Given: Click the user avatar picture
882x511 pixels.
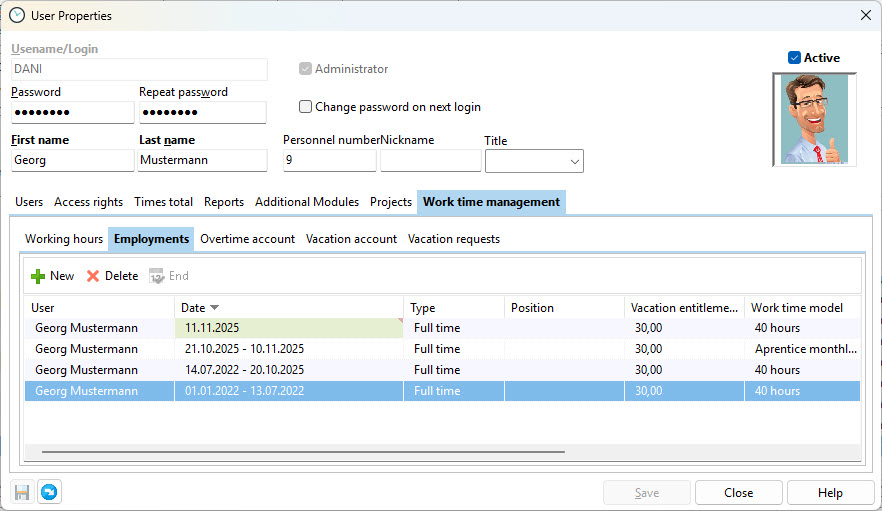Looking at the screenshot, I should (814, 120).
